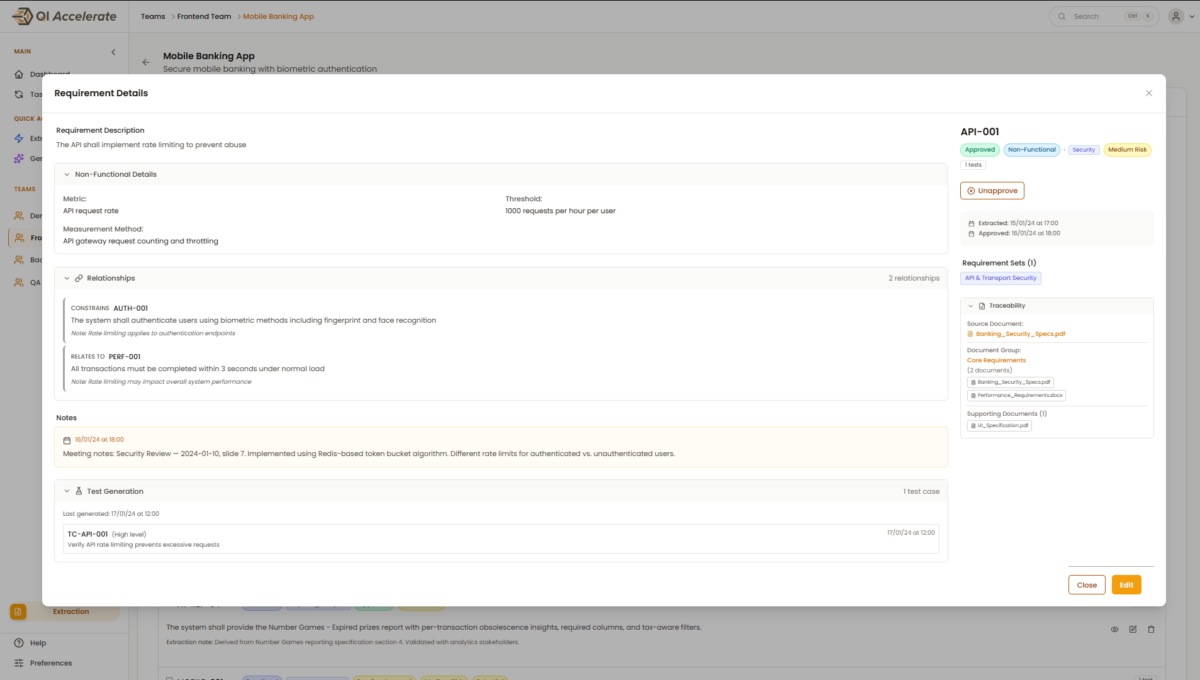Image resolution: width=1200 pixels, height=680 pixels.
Task: Click the Frontend Team breadcrumb
Action: pyautogui.click(x=204, y=16)
